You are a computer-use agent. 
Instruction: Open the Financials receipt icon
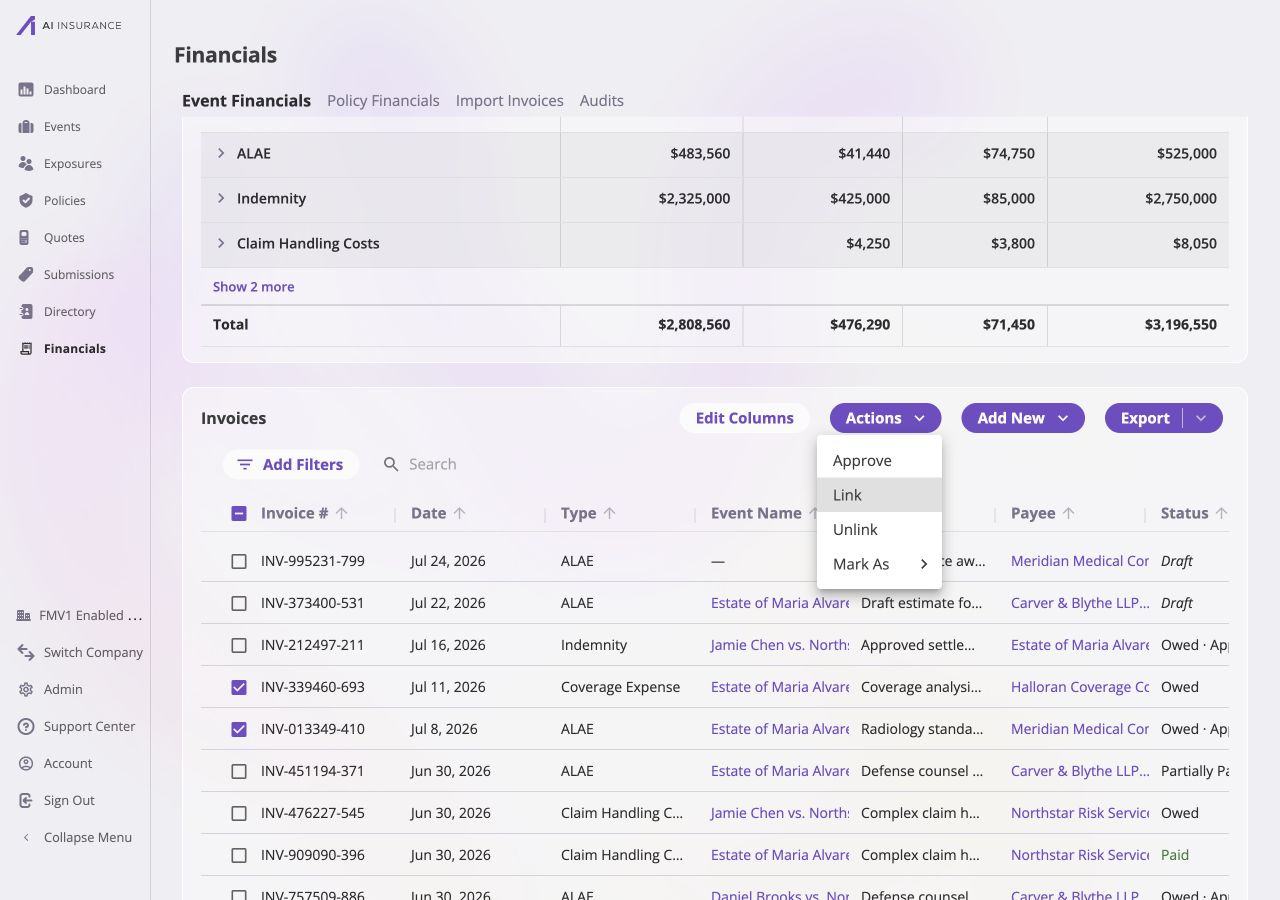coord(26,349)
